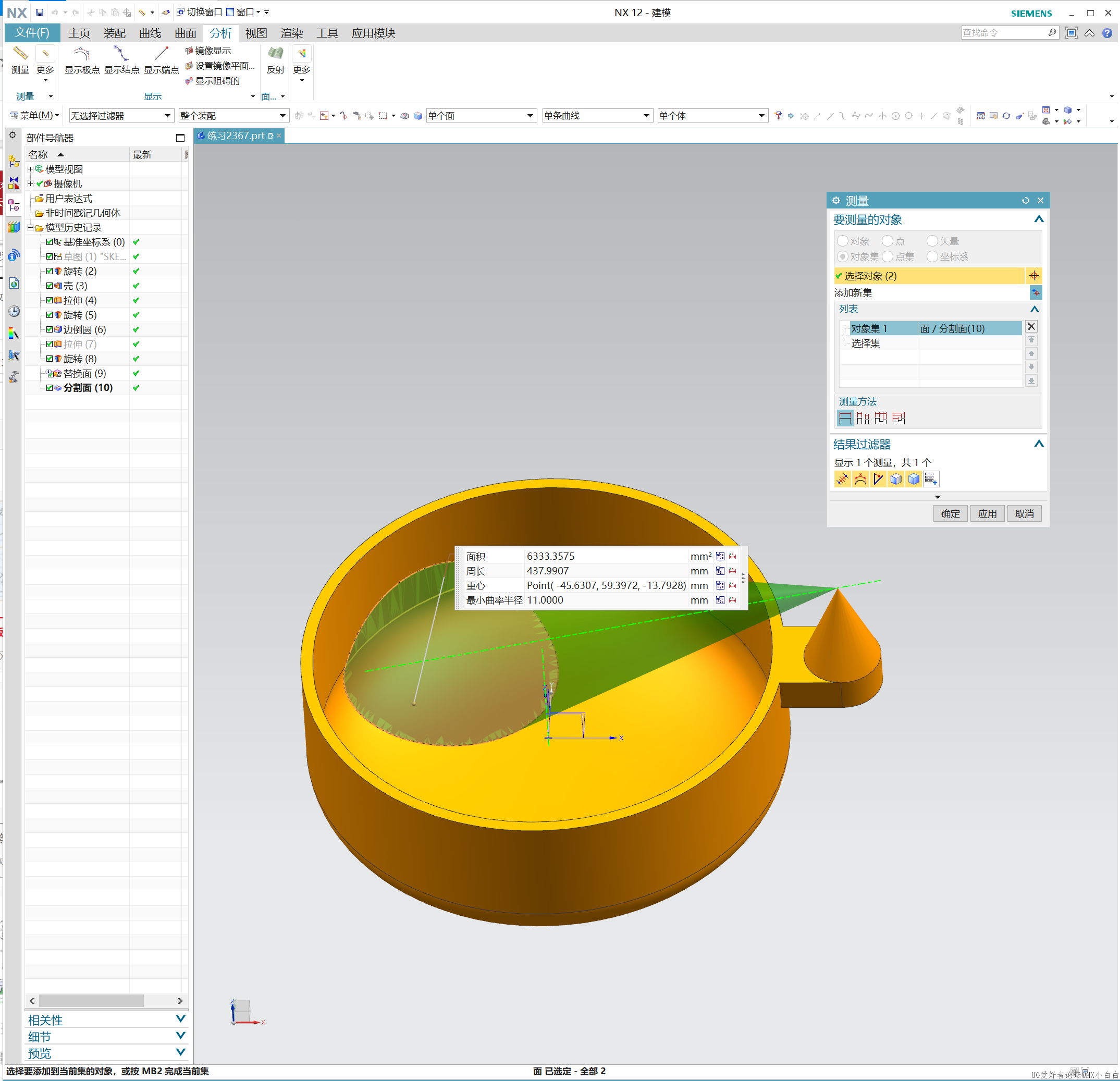Collapse the 结果过滤器 section
Viewport: 1120px width, 1081px height.
point(1038,444)
